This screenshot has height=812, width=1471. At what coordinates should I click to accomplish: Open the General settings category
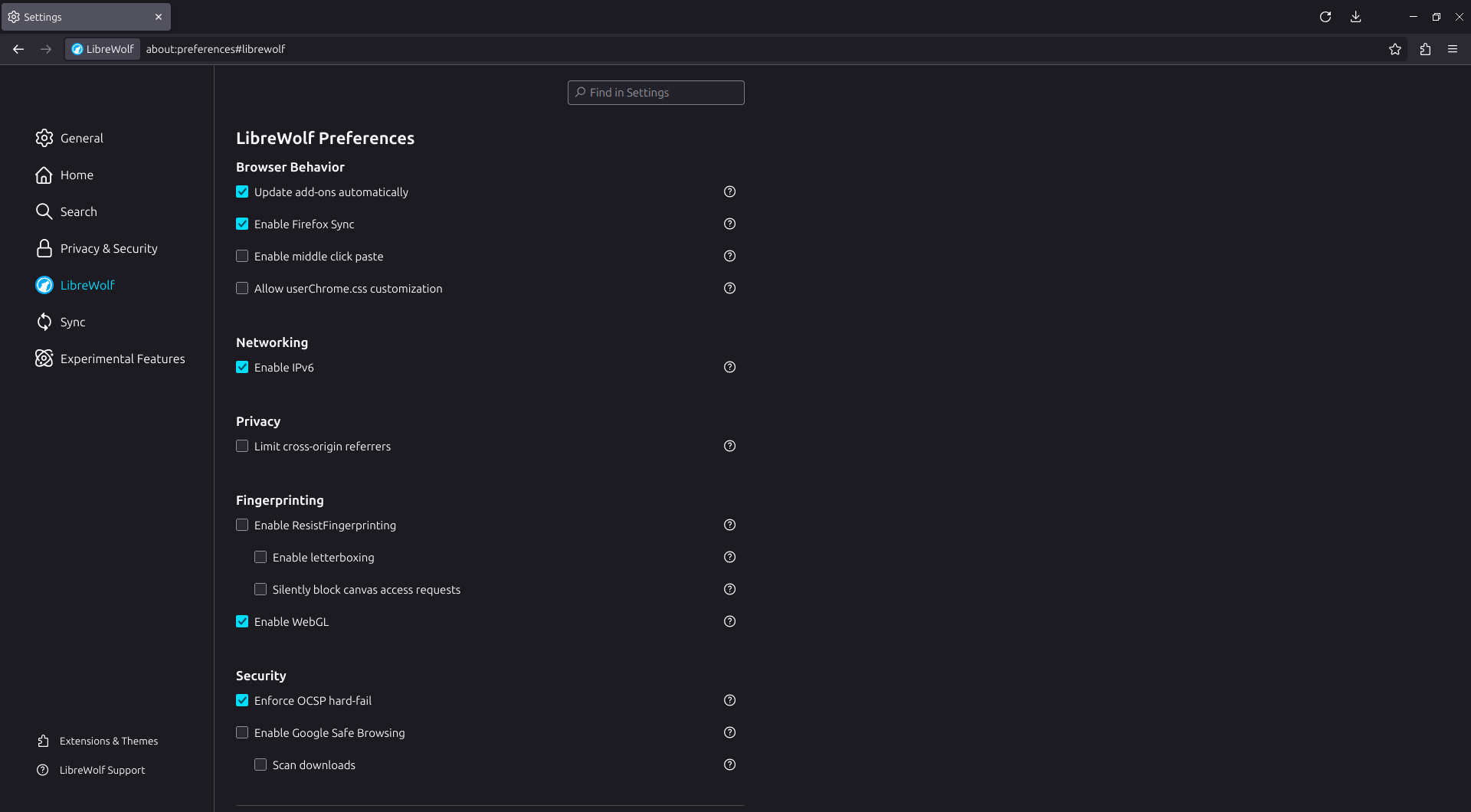(x=69, y=138)
